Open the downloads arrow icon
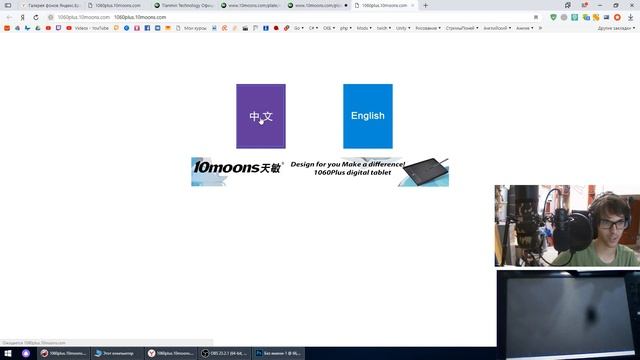 pos(631,17)
